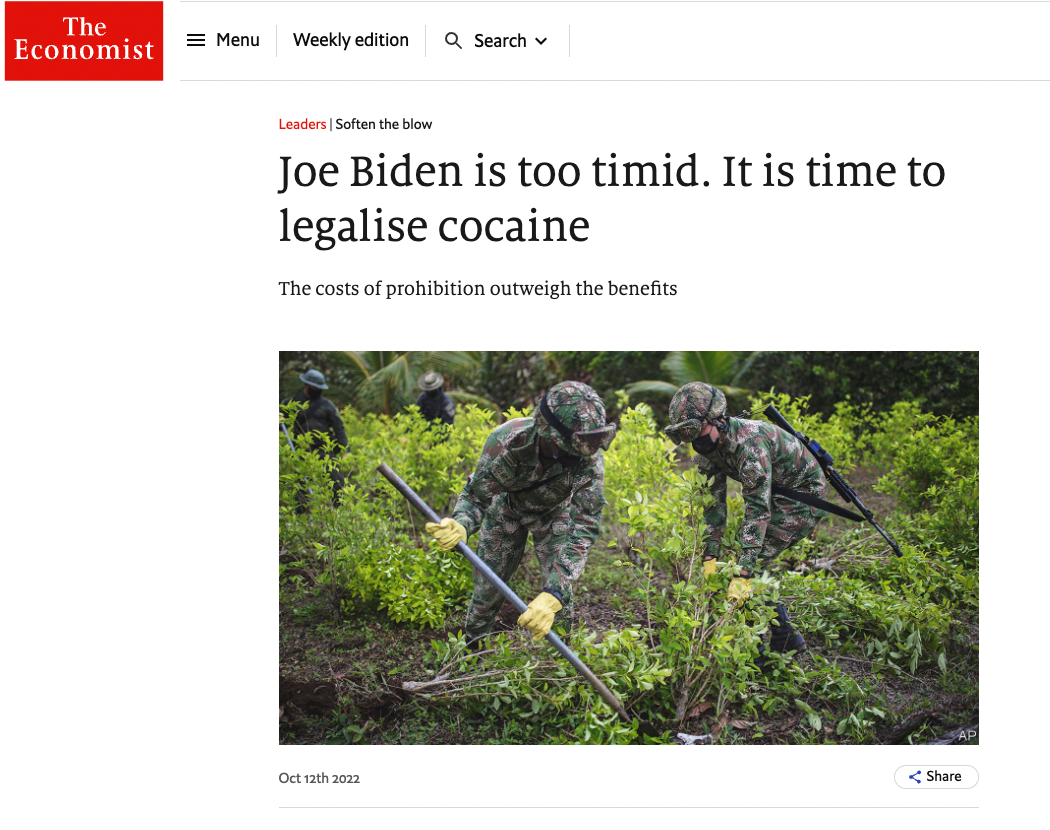Click the 'Joe Biden is too timid' headline line

click(612, 171)
